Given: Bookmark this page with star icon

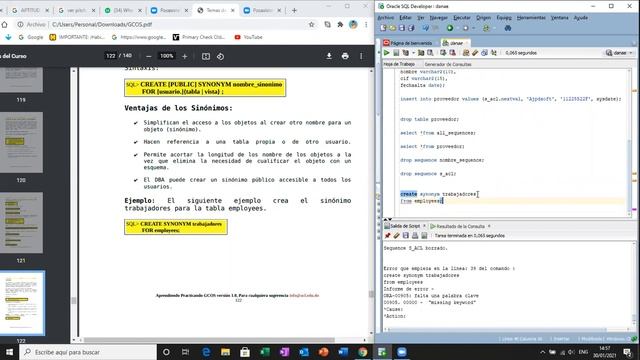Looking at the screenshot, I should [311, 24].
